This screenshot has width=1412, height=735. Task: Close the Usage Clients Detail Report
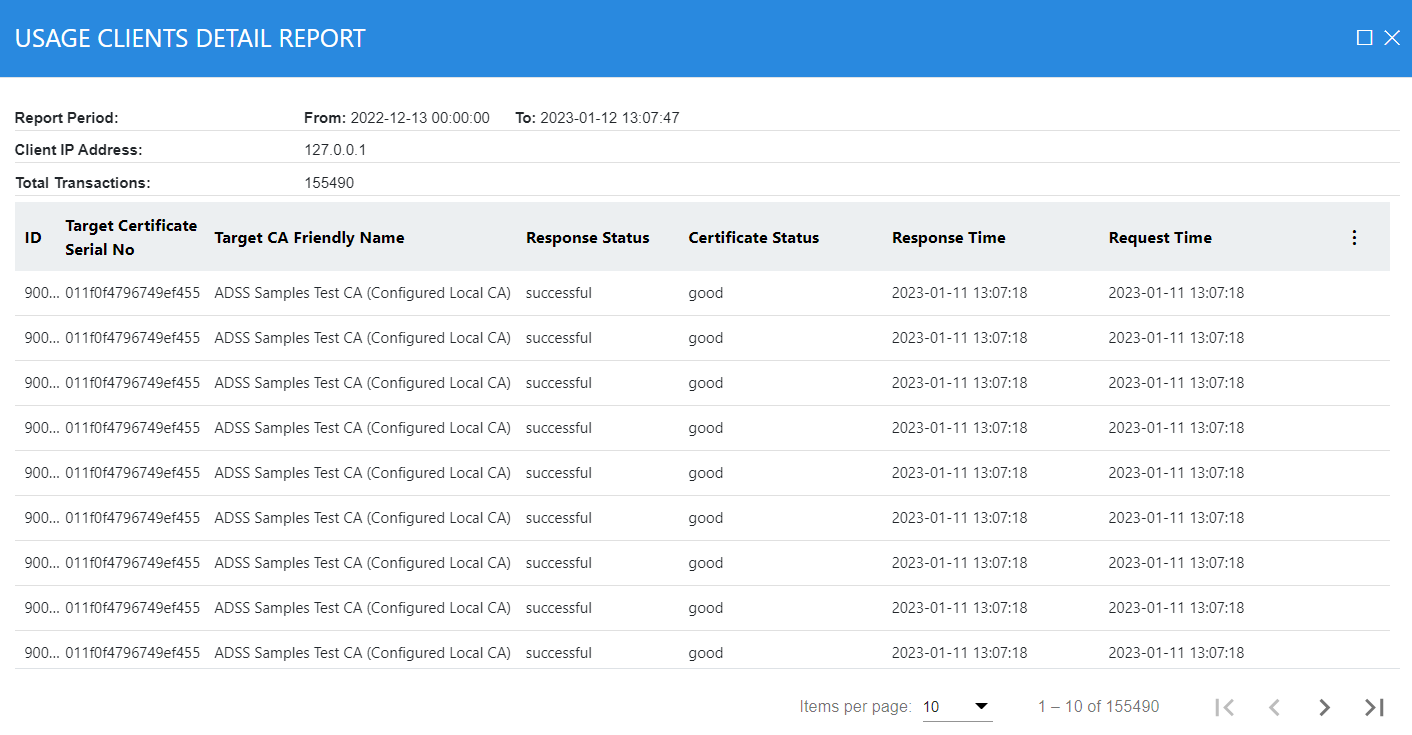pos(1392,38)
